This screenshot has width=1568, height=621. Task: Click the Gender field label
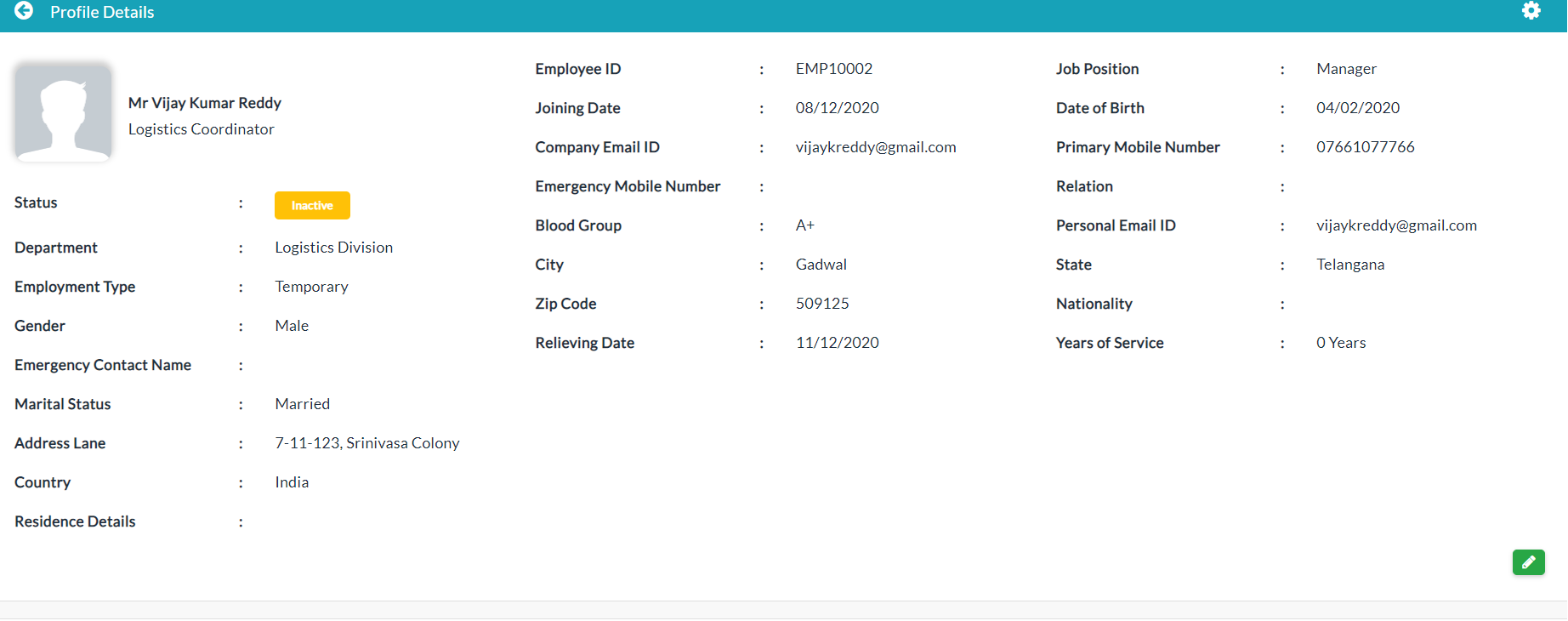(40, 326)
